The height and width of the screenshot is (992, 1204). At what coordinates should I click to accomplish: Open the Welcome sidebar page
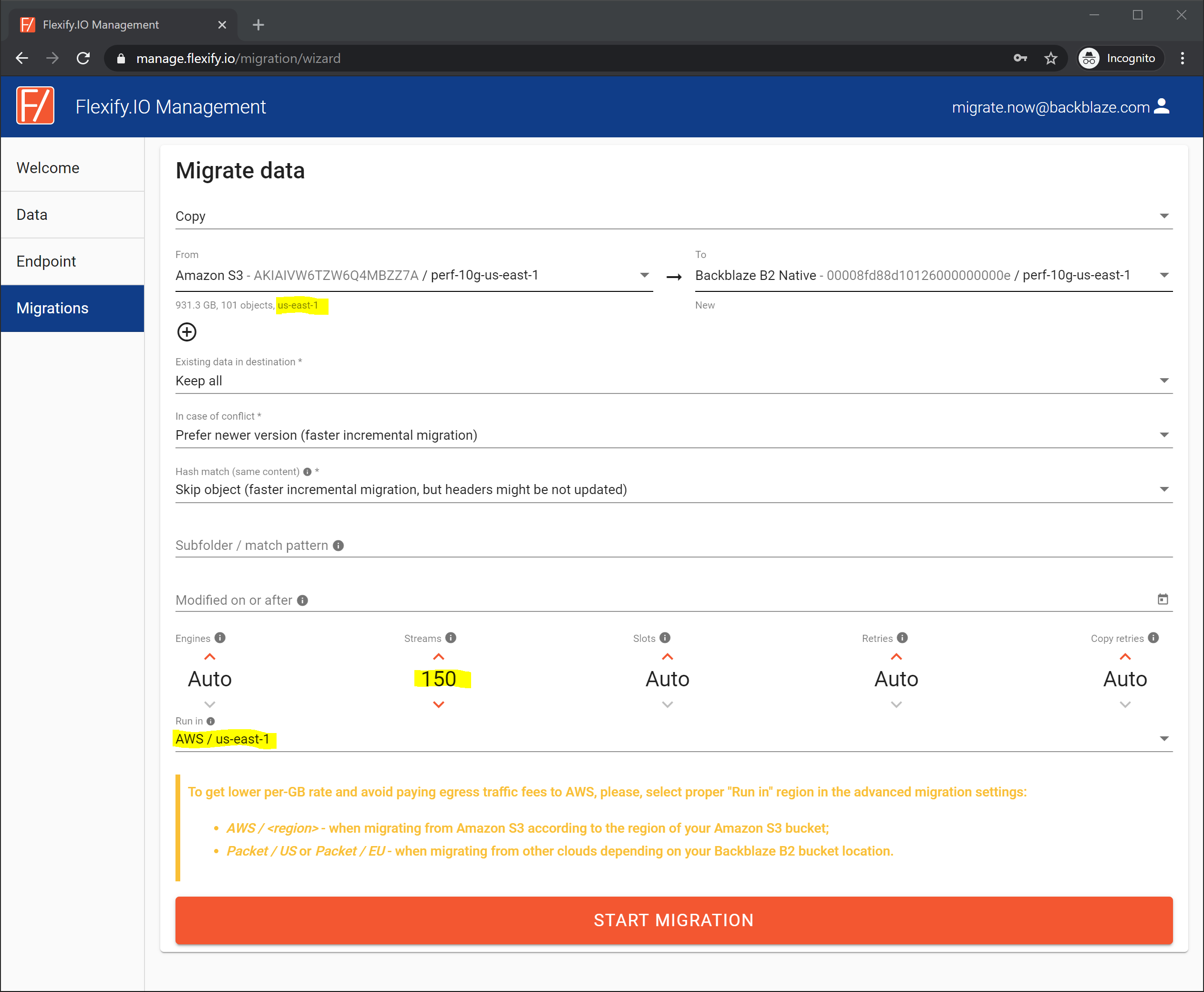(x=72, y=168)
